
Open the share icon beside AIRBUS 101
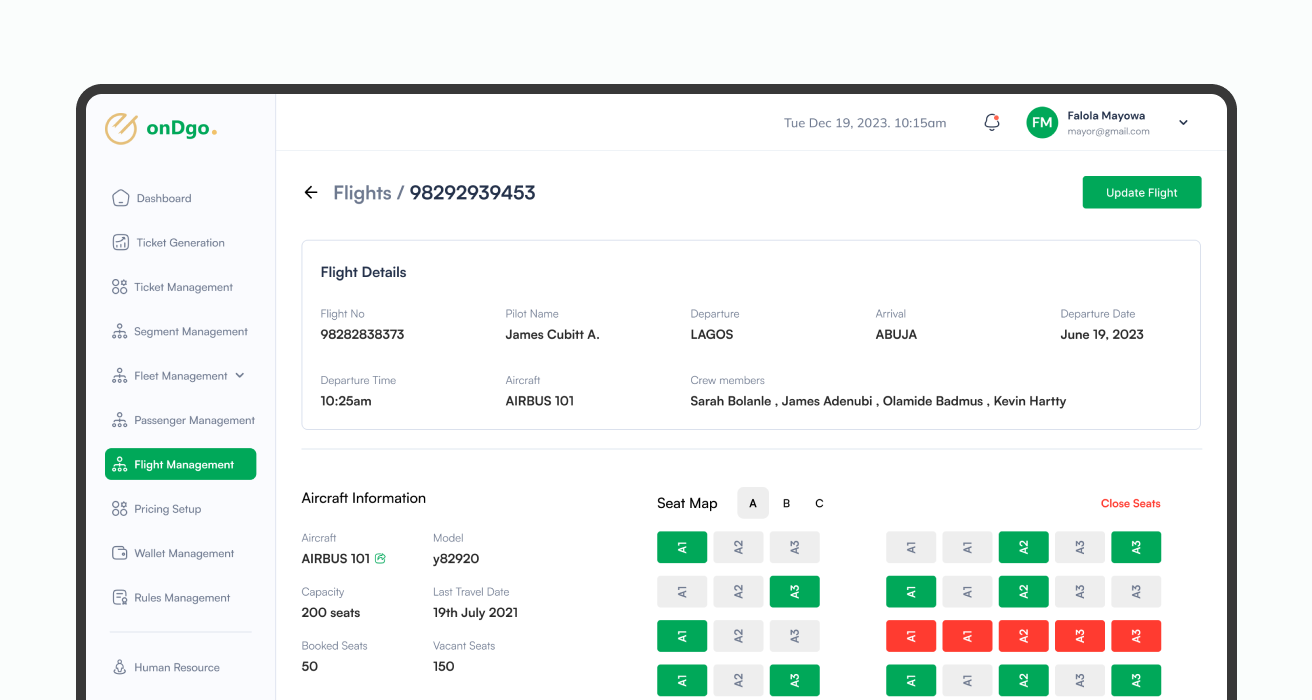380,559
